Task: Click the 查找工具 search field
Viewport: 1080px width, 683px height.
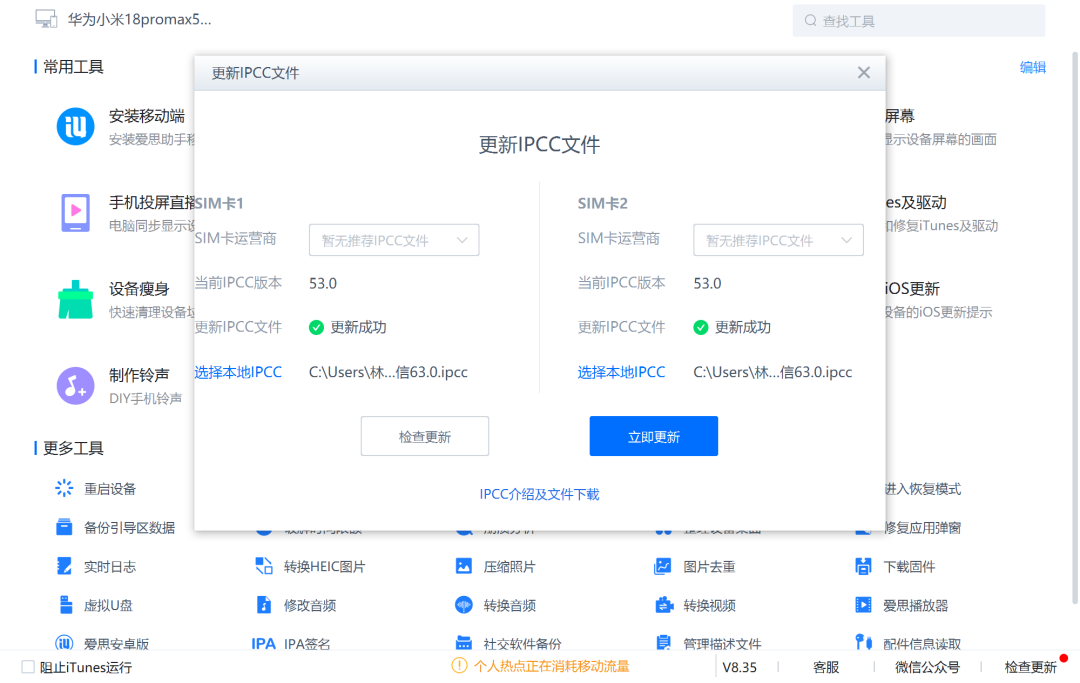Action: pyautogui.click(x=920, y=21)
